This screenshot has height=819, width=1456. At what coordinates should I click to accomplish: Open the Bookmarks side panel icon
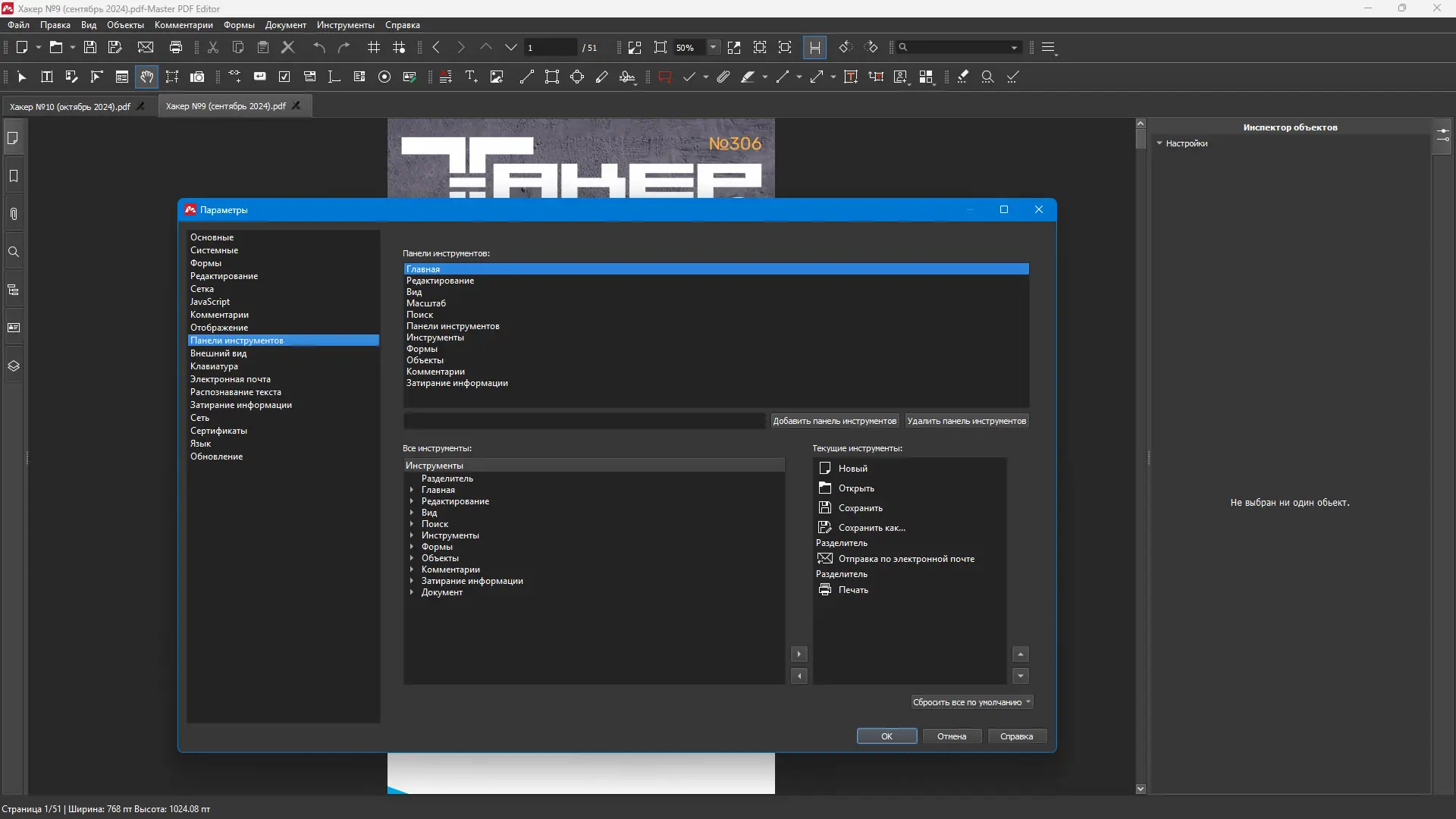(14, 176)
